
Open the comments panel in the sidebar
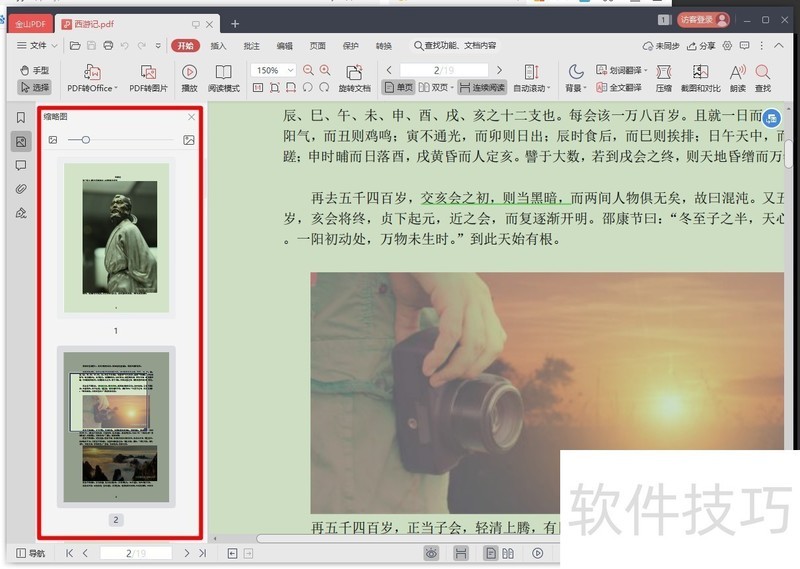click(x=20, y=165)
